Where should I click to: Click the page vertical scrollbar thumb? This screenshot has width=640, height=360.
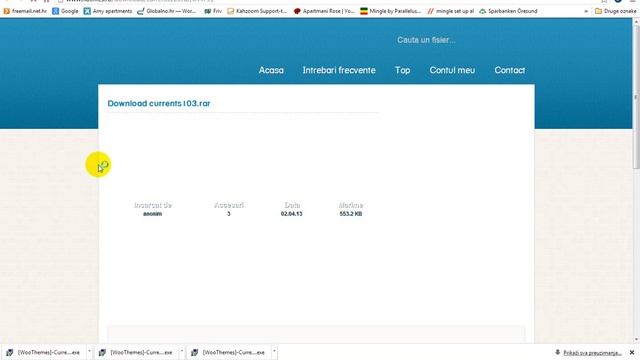tap(636, 98)
